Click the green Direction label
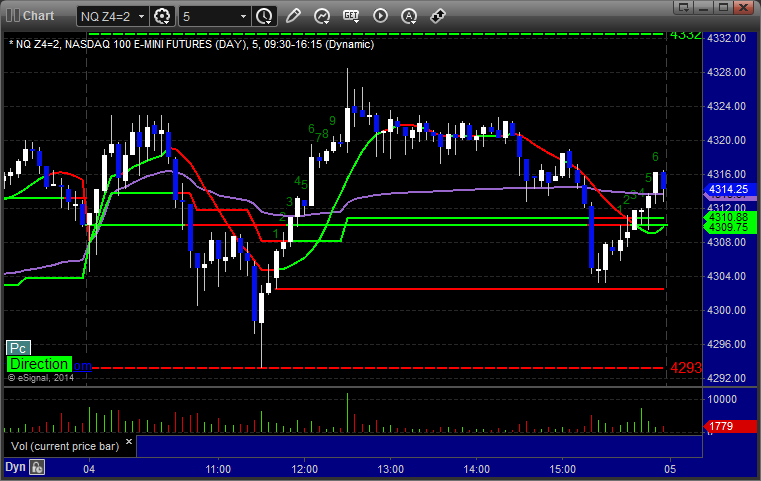This screenshot has height=481, width=761. [x=39, y=364]
